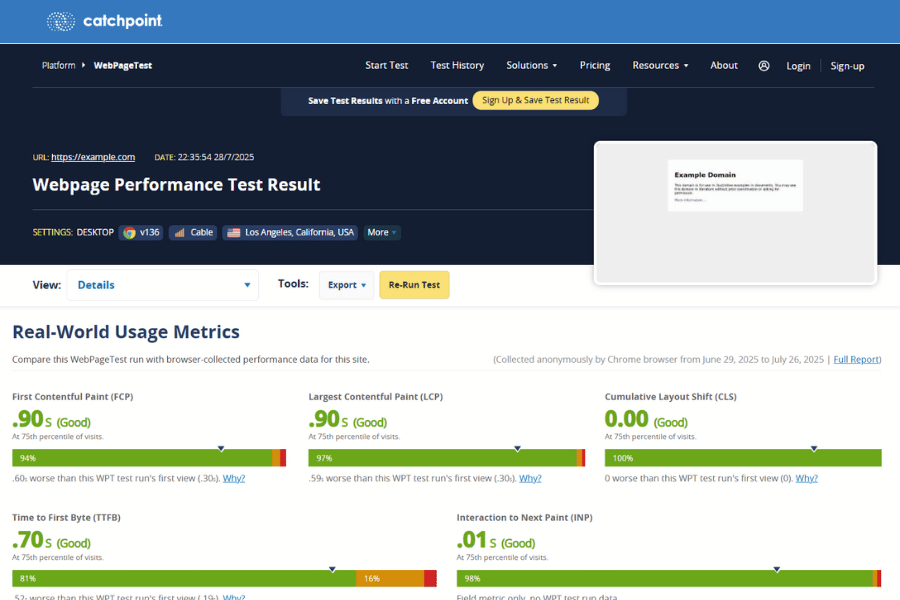Click the Webpage Performance Test Result title
This screenshot has height=600, width=900.
point(176,185)
